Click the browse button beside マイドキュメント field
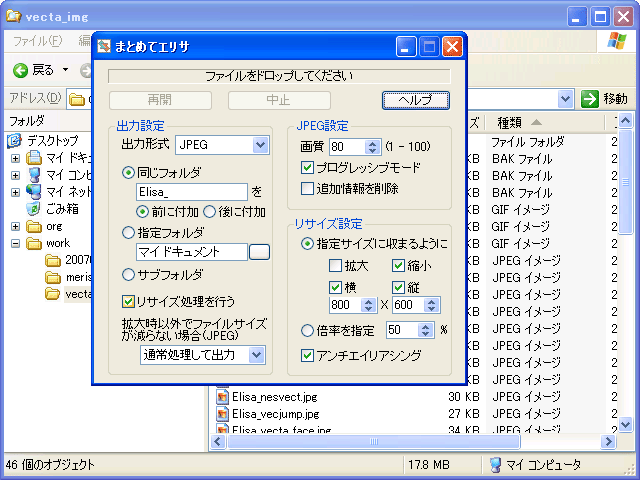This screenshot has height=480, width=640. (x=259, y=252)
